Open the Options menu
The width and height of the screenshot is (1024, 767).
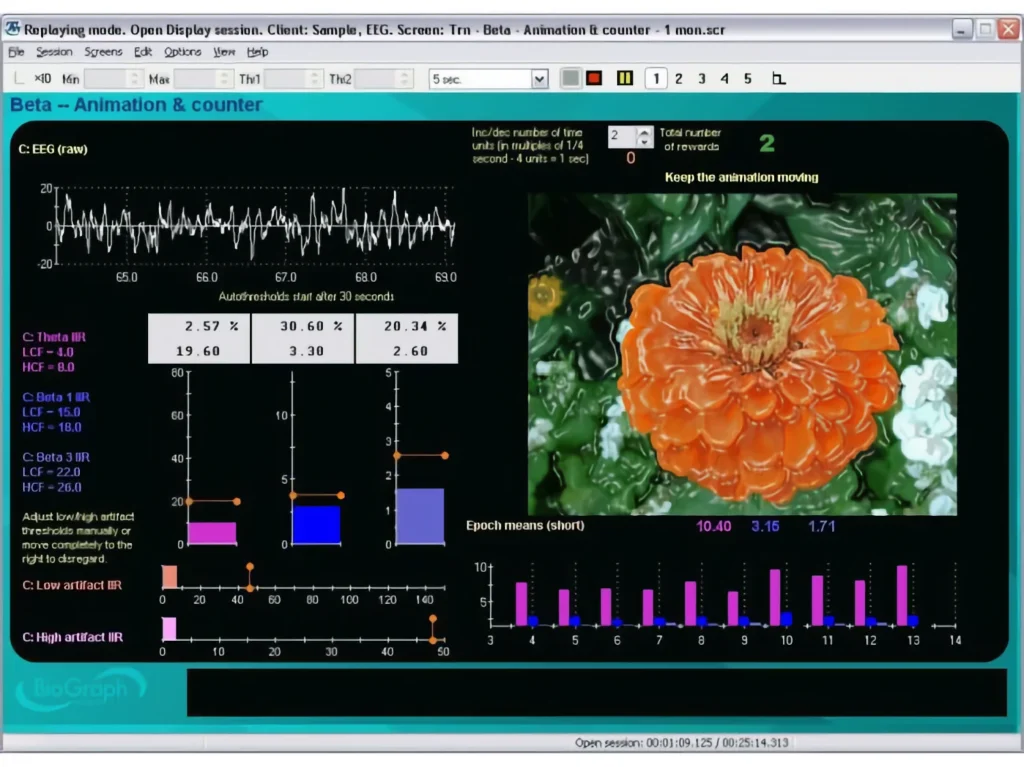[182, 52]
